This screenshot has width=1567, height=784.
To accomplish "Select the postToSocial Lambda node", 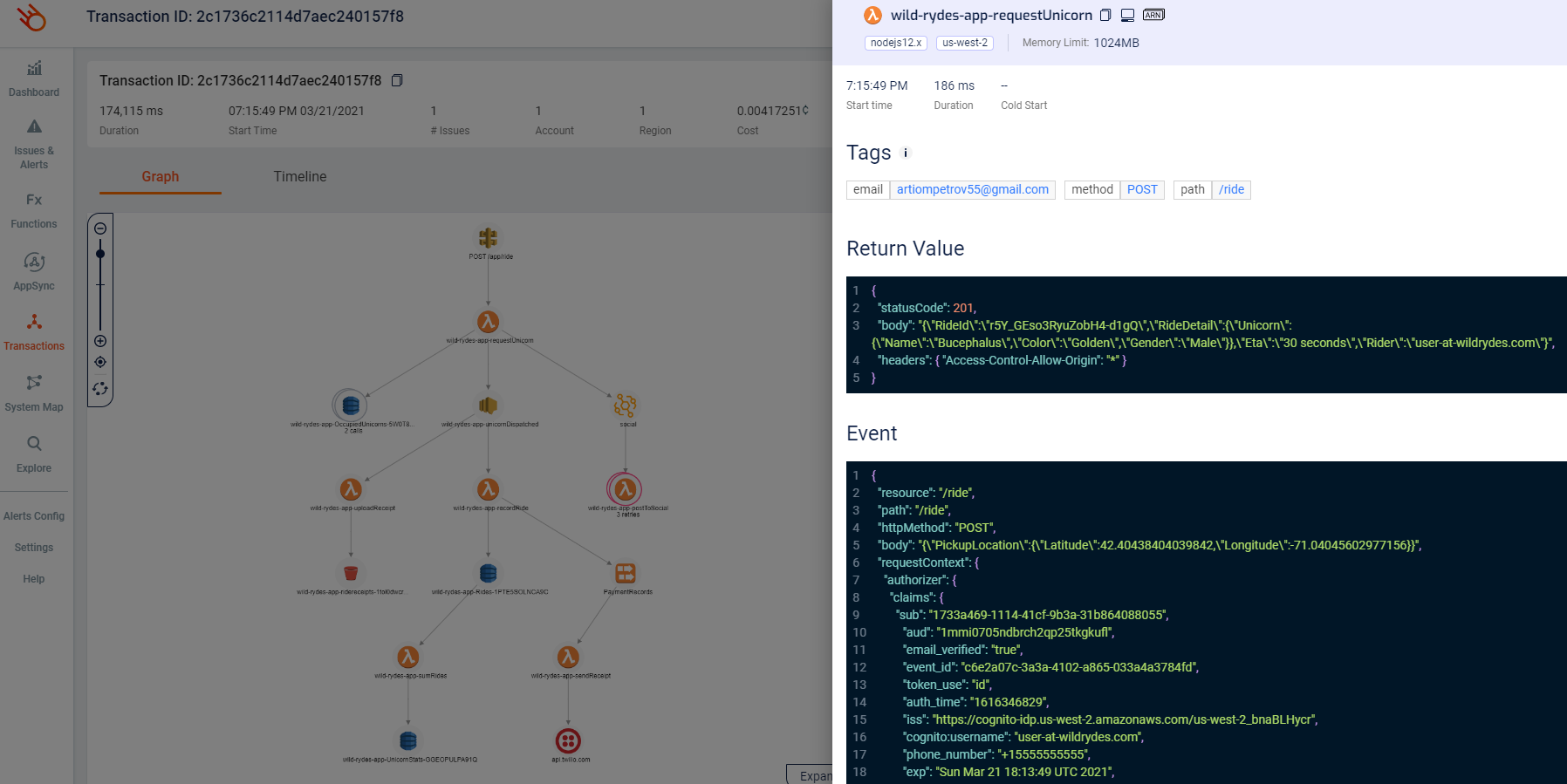I will tap(625, 489).
